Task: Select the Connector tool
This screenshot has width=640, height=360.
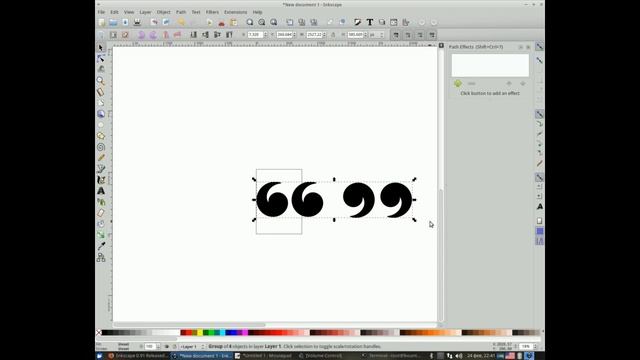Action: tap(101, 257)
